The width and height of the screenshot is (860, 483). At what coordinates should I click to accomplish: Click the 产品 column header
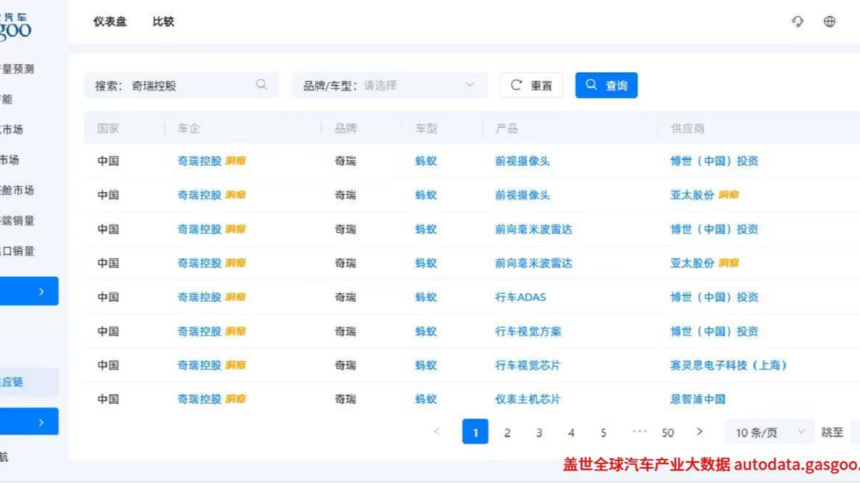506,128
